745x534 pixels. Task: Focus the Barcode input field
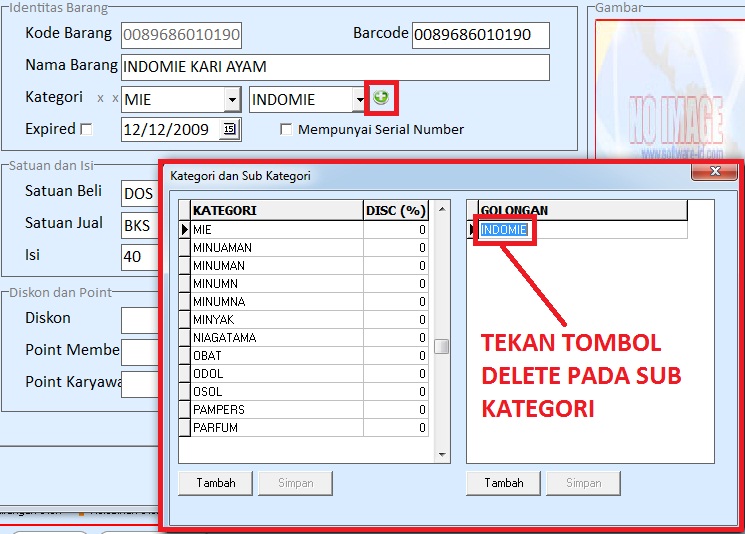(x=481, y=35)
